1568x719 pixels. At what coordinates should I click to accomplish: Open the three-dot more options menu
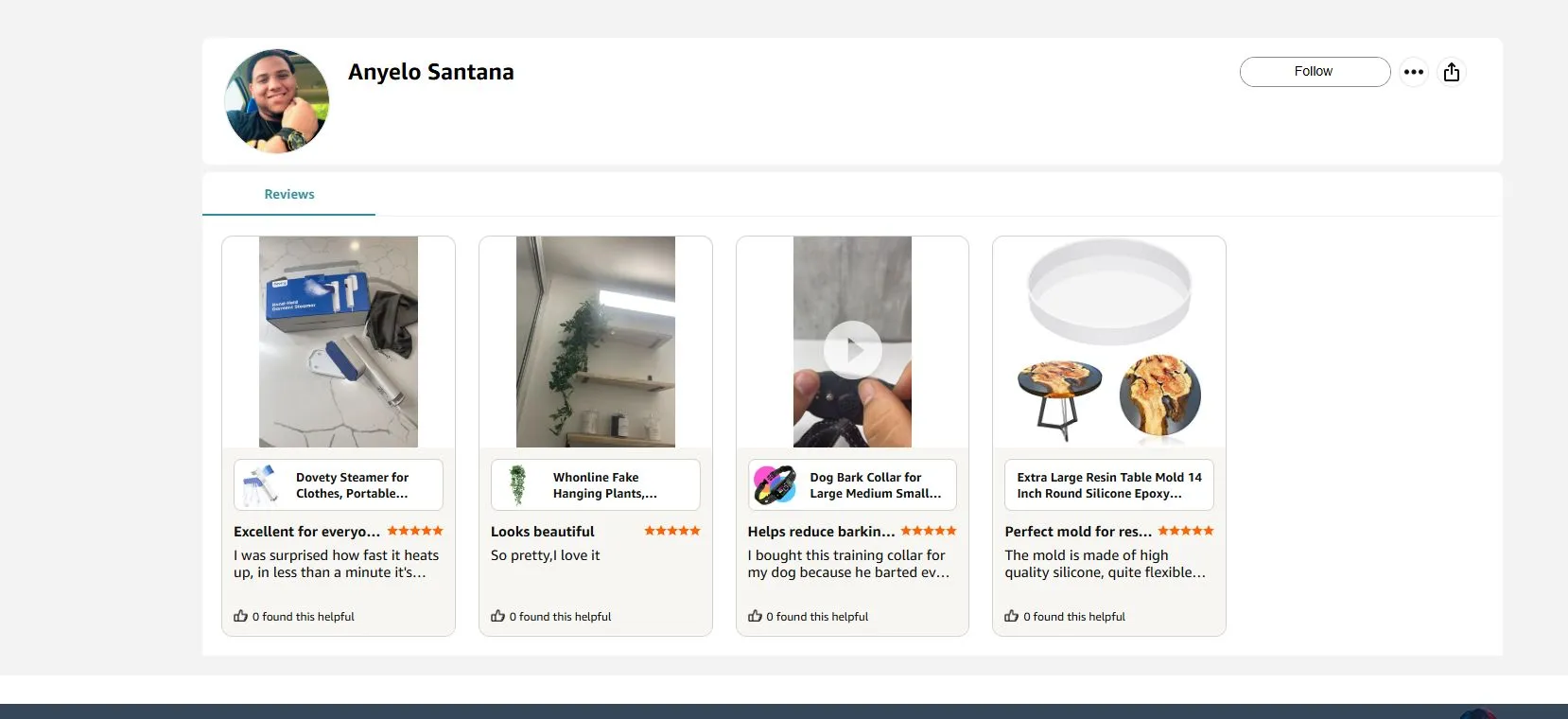click(x=1413, y=72)
